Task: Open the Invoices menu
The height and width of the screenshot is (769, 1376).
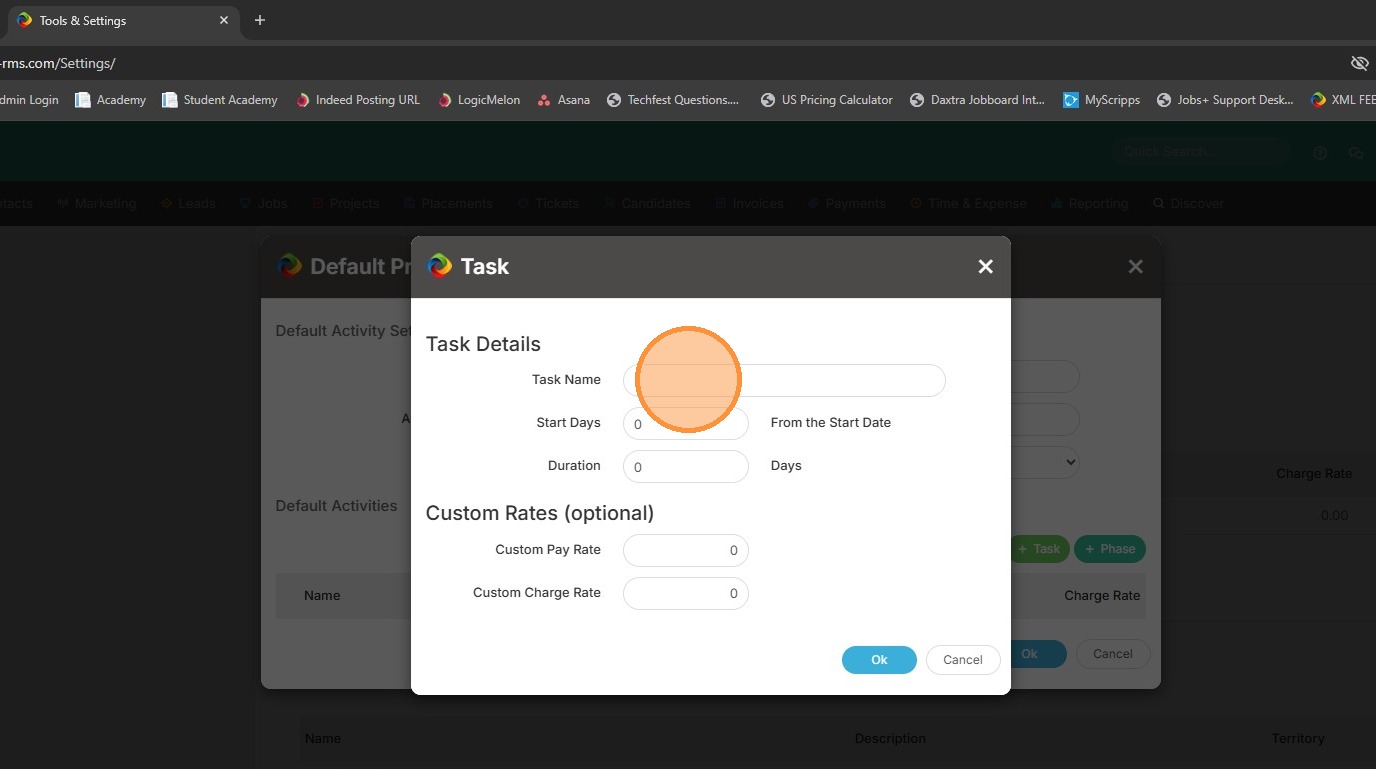Action: [749, 203]
